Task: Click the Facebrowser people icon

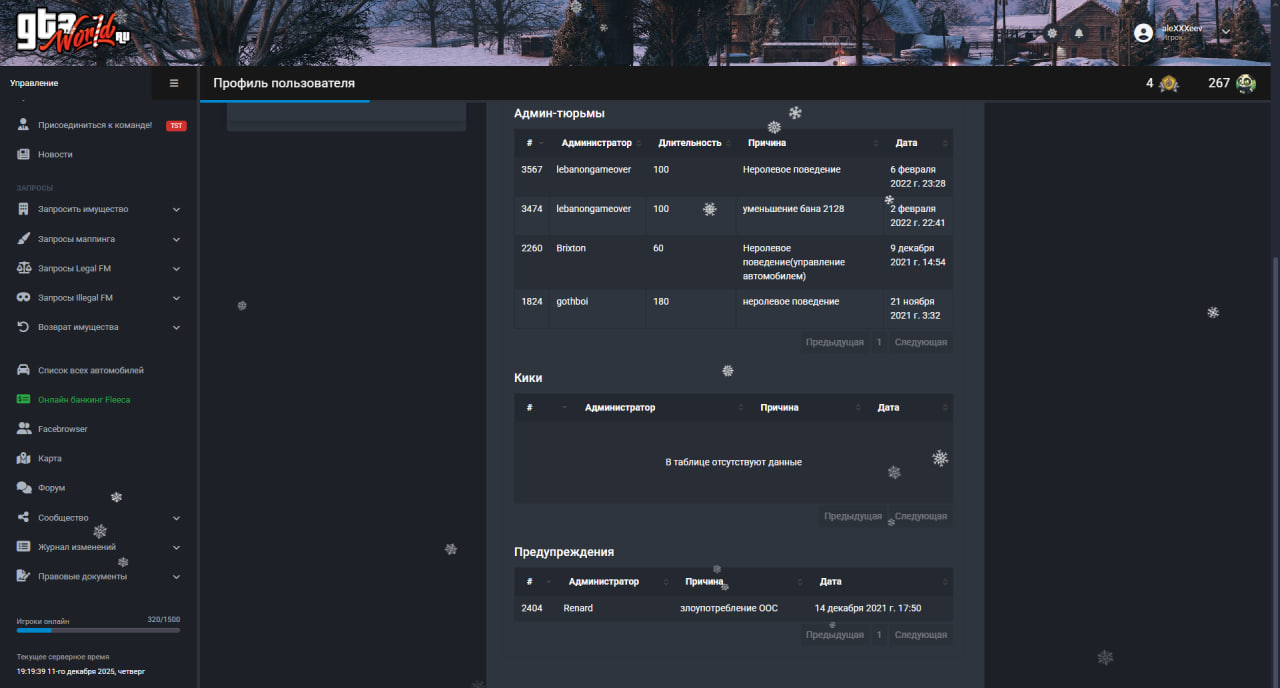Action: (23, 429)
